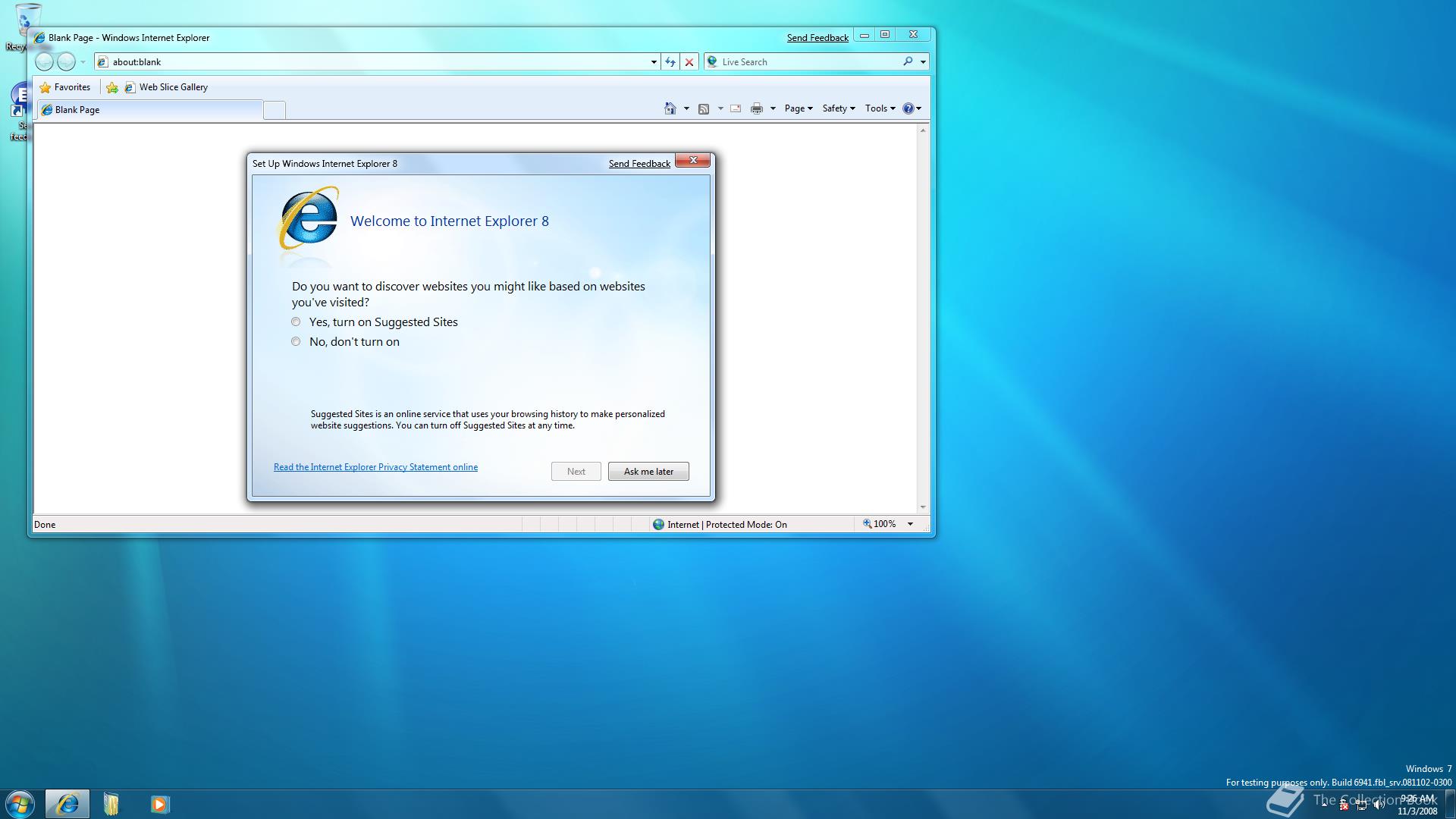Open the Safety menu
Screen dimensions: 1456x819
(839, 108)
